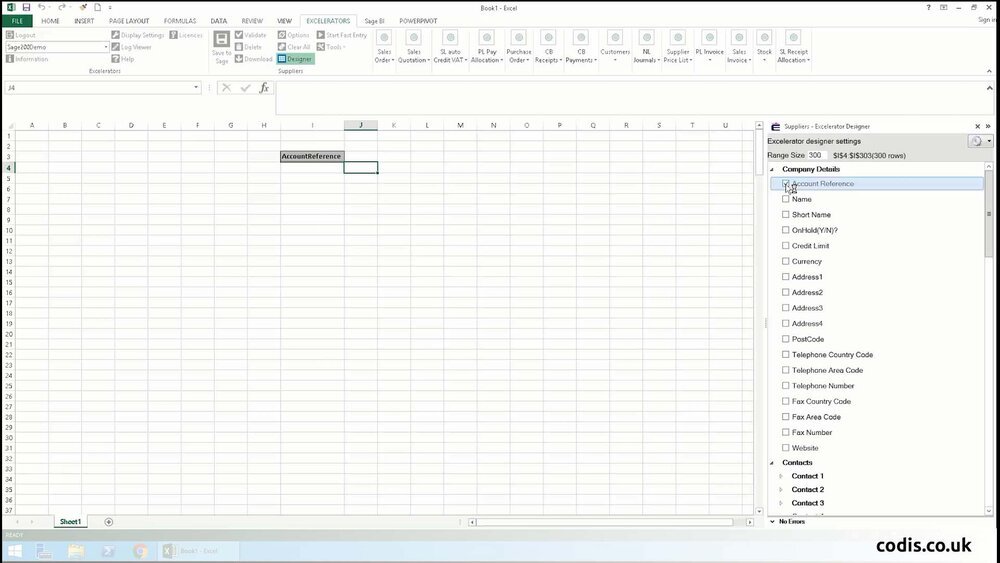1000x563 pixels.
Task: Check the Telephone Number checkbox
Action: coord(786,386)
